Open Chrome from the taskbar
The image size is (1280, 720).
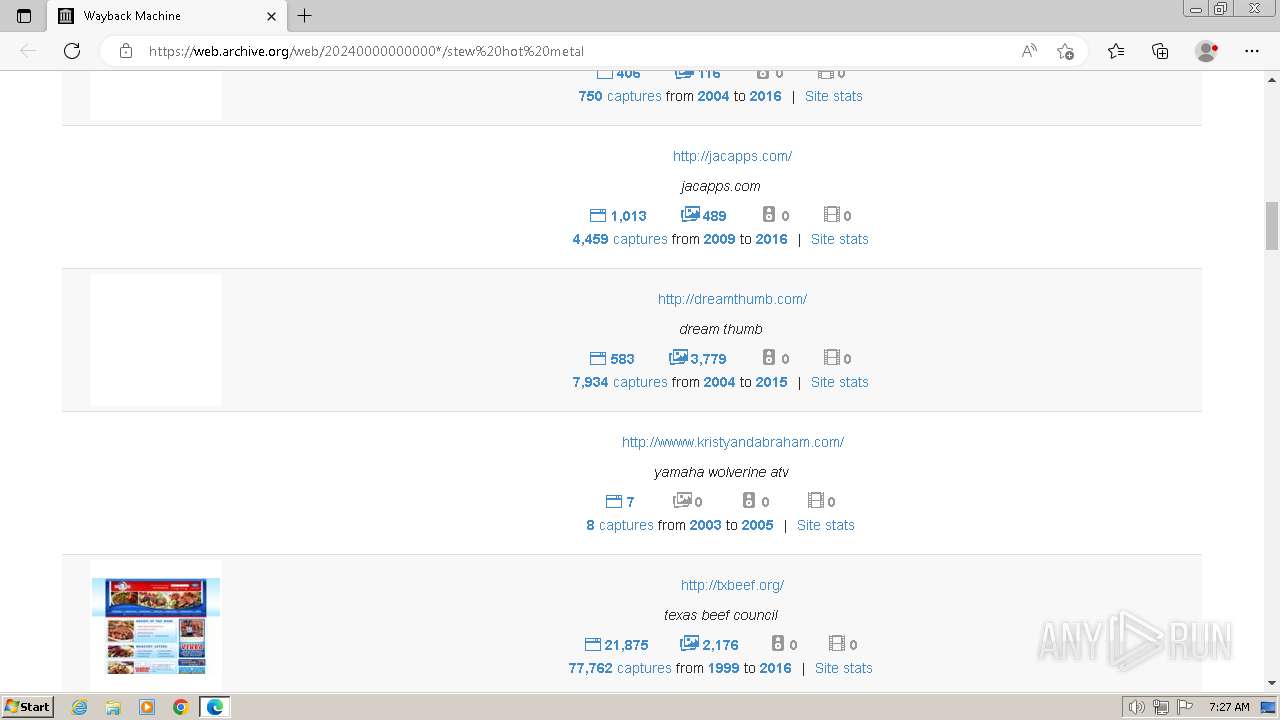(180, 707)
